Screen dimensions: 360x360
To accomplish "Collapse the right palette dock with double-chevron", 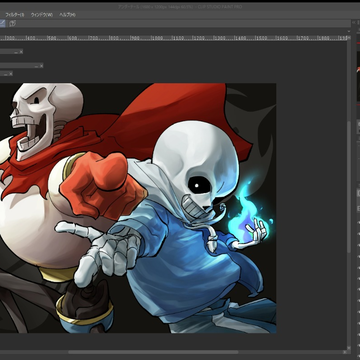I will click(354, 22).
